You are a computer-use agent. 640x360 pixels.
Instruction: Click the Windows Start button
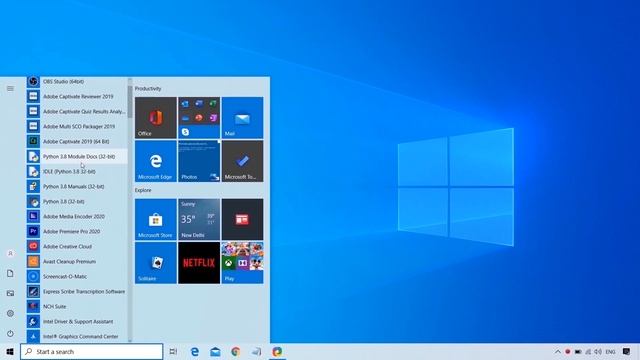coord(10,351)
